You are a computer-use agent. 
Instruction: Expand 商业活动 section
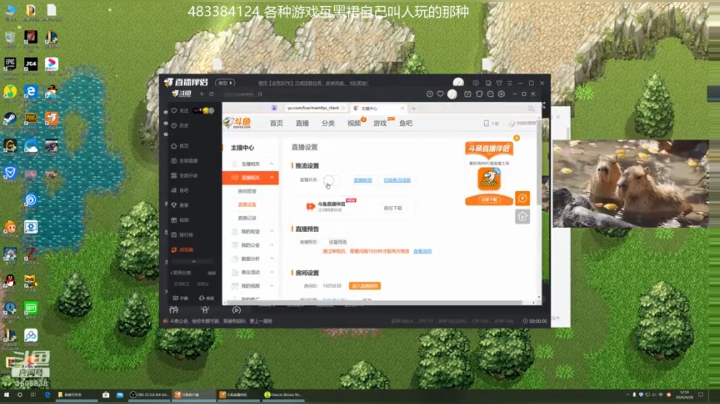click(x=251, y=272)
